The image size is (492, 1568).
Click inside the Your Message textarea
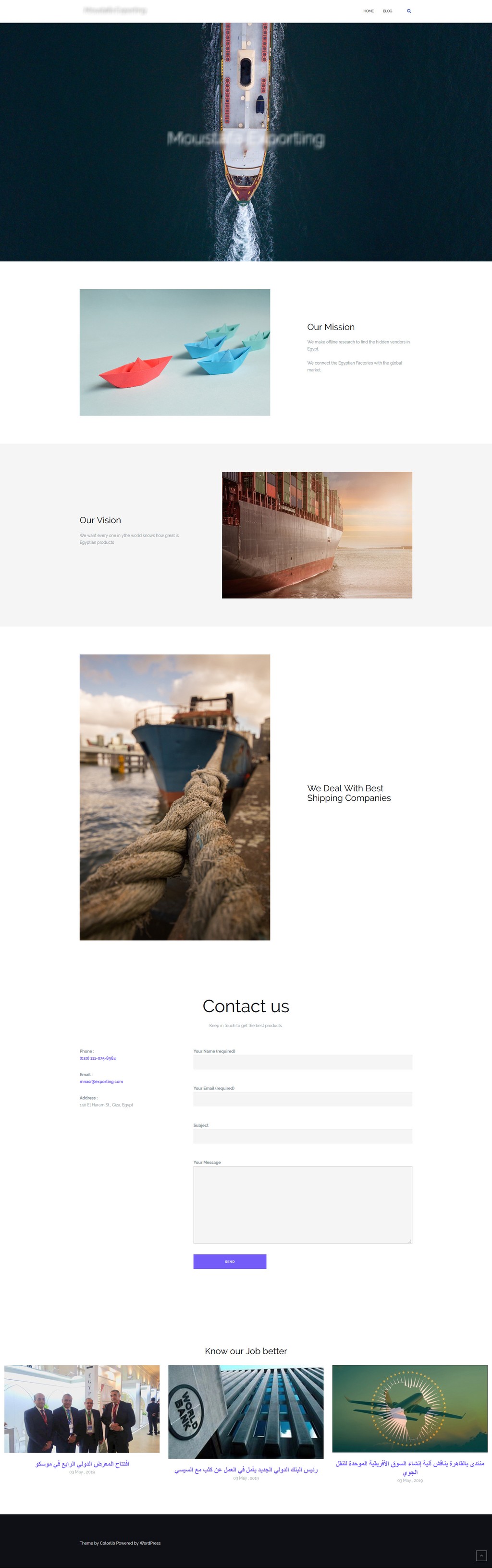coord(303,1204)
